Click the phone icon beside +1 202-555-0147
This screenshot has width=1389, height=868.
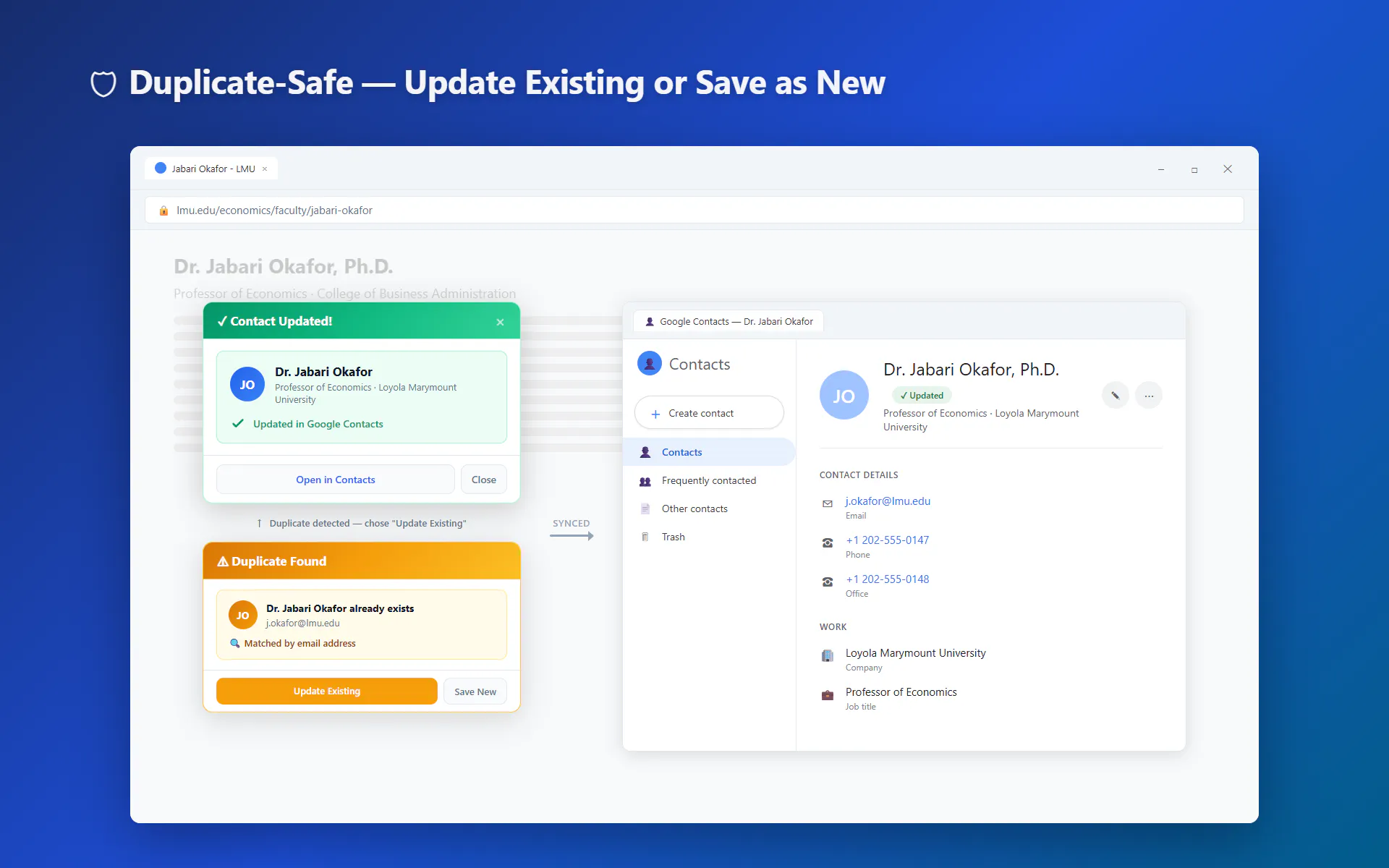[x=828, y=543]
